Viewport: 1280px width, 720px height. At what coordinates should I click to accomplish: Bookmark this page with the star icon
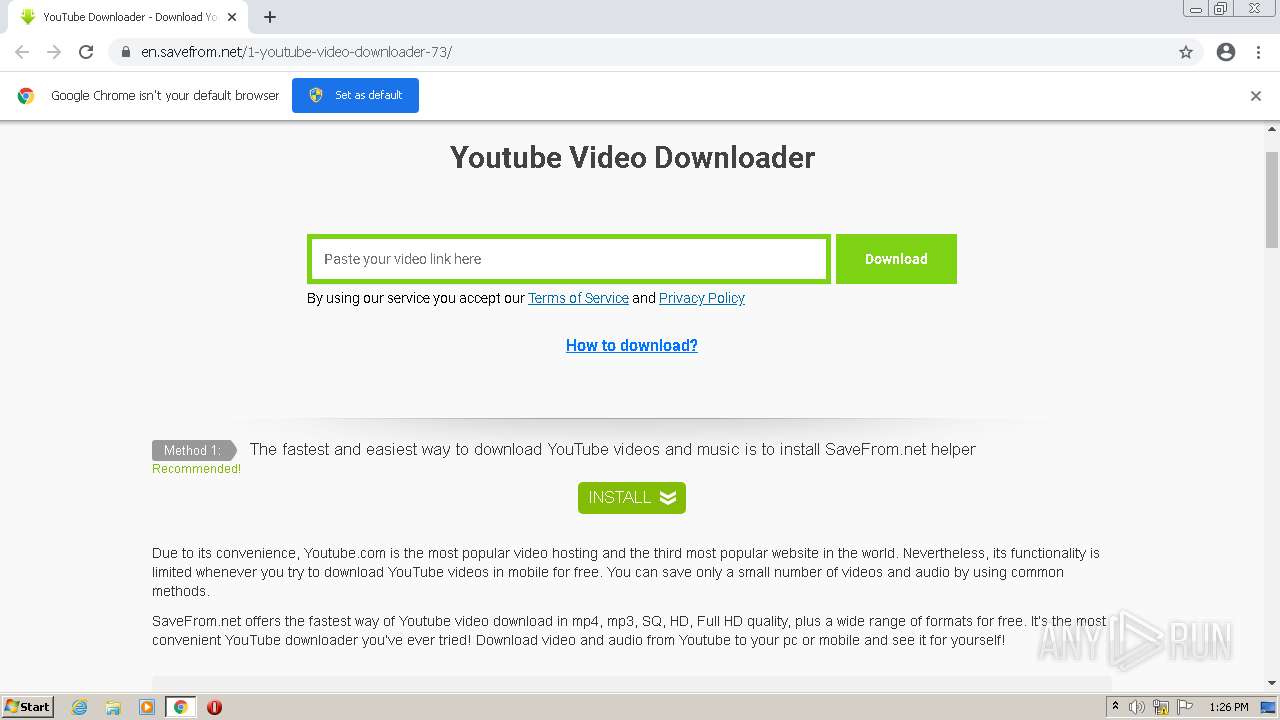click(x=1186, y=52)
